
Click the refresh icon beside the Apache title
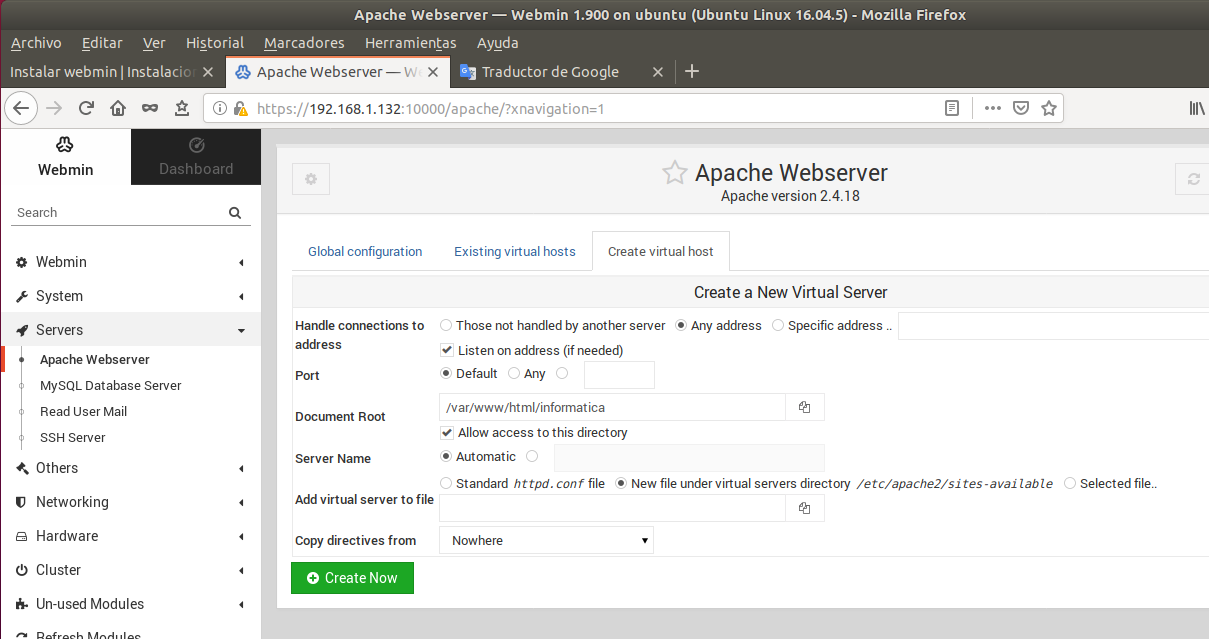click(1192, 179)
